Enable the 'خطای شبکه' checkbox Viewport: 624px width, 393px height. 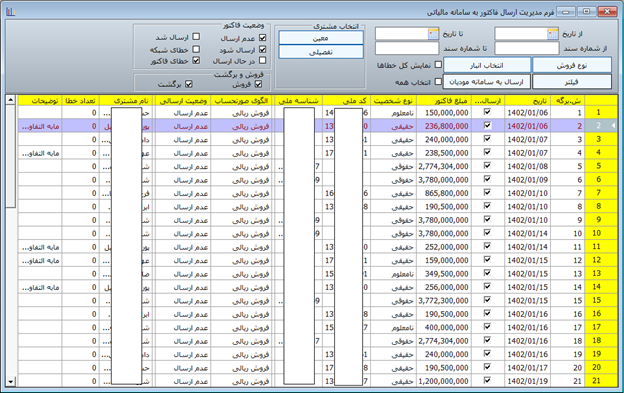196,49
